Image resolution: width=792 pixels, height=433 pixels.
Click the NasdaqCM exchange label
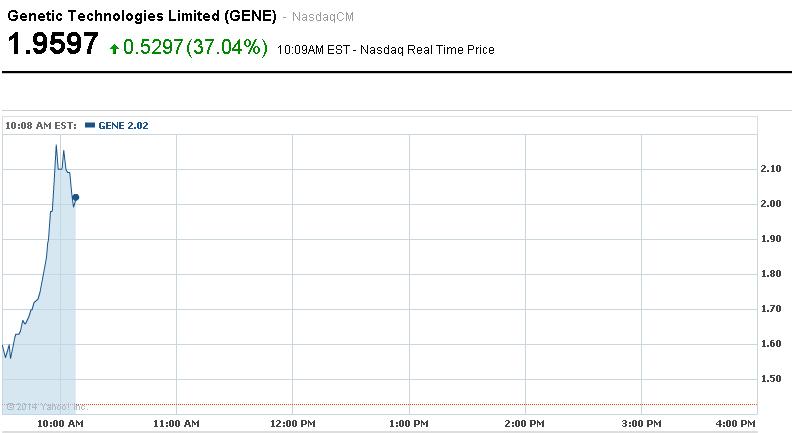coord(322,18)
